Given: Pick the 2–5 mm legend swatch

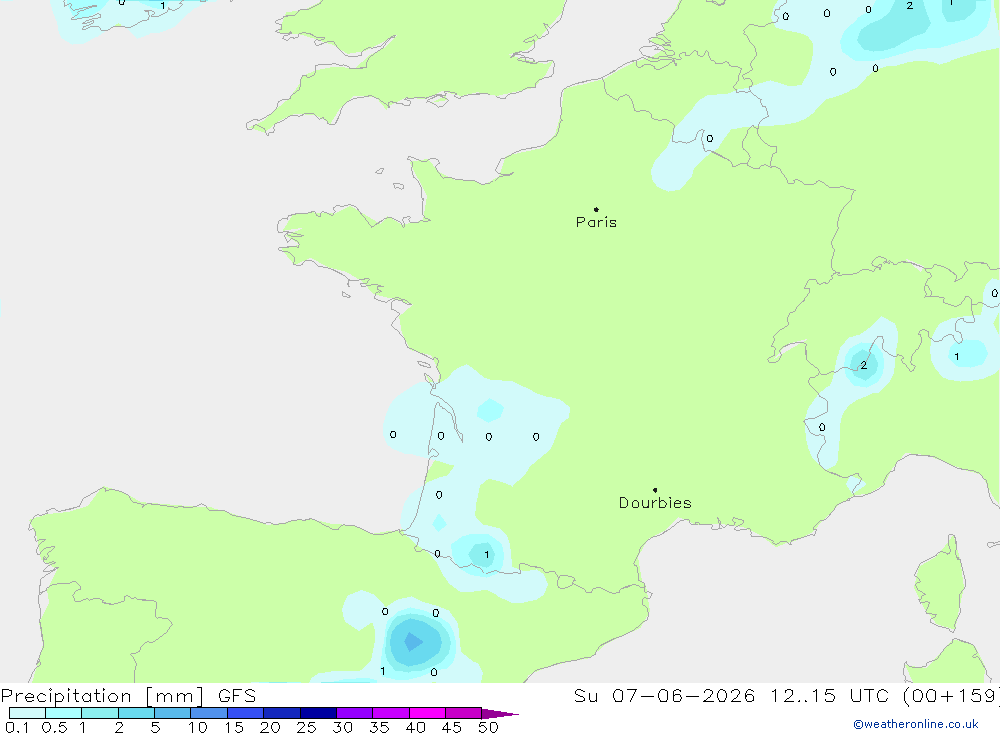Looking at the screenshot, I should click(136, 713).
